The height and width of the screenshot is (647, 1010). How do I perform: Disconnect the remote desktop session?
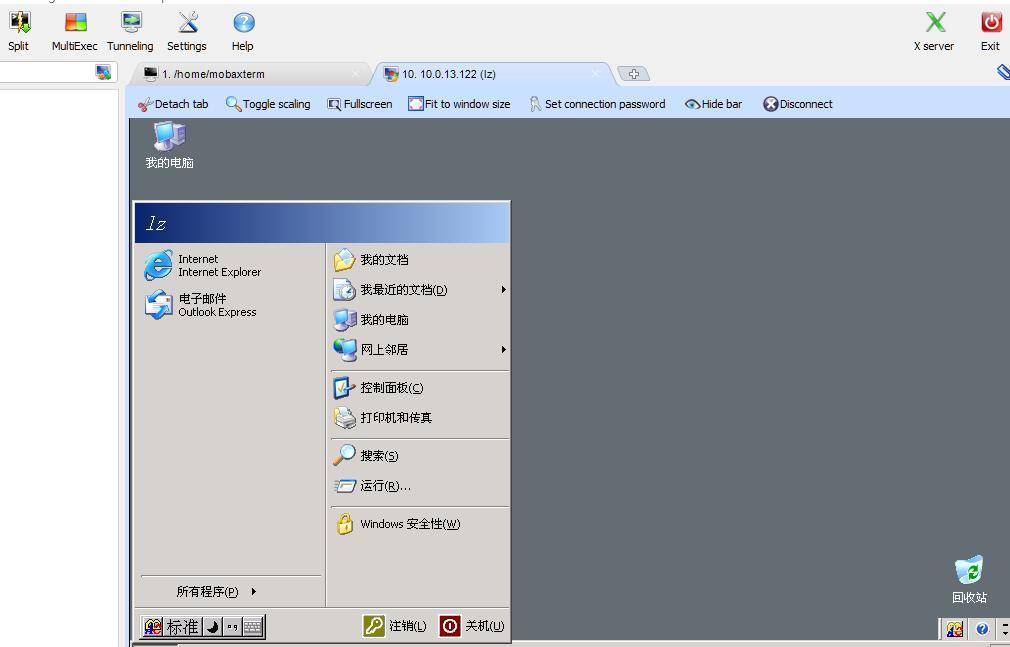click(x=797, y=103)
